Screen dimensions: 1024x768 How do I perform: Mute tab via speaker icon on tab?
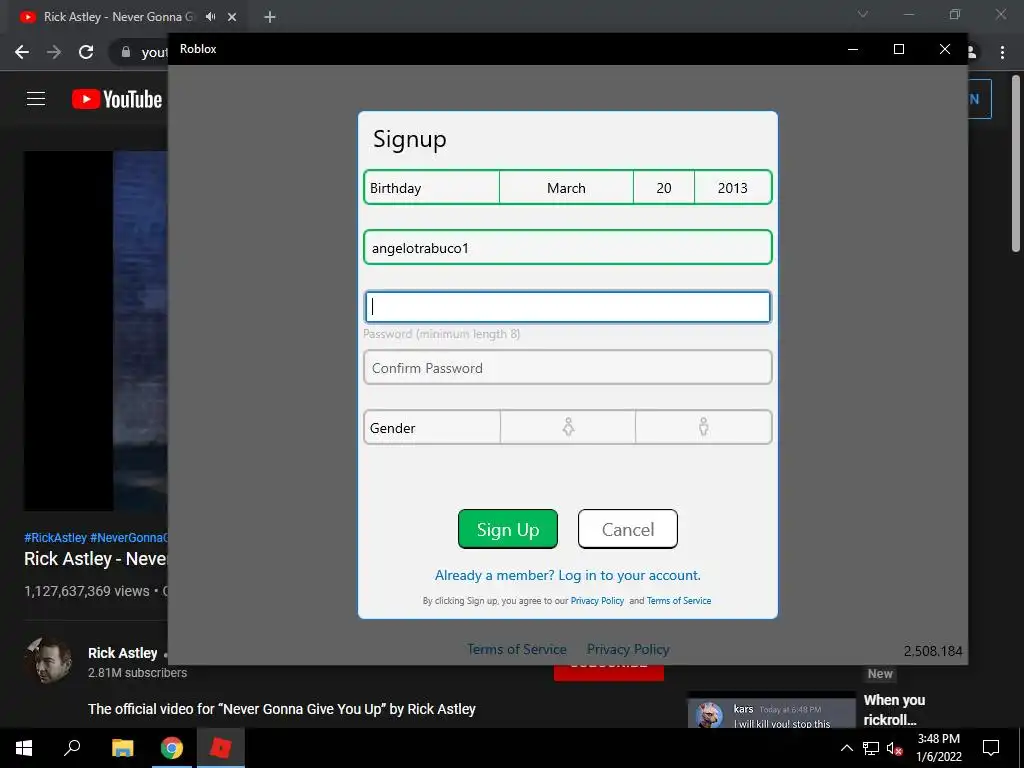(x=210, y=17)
